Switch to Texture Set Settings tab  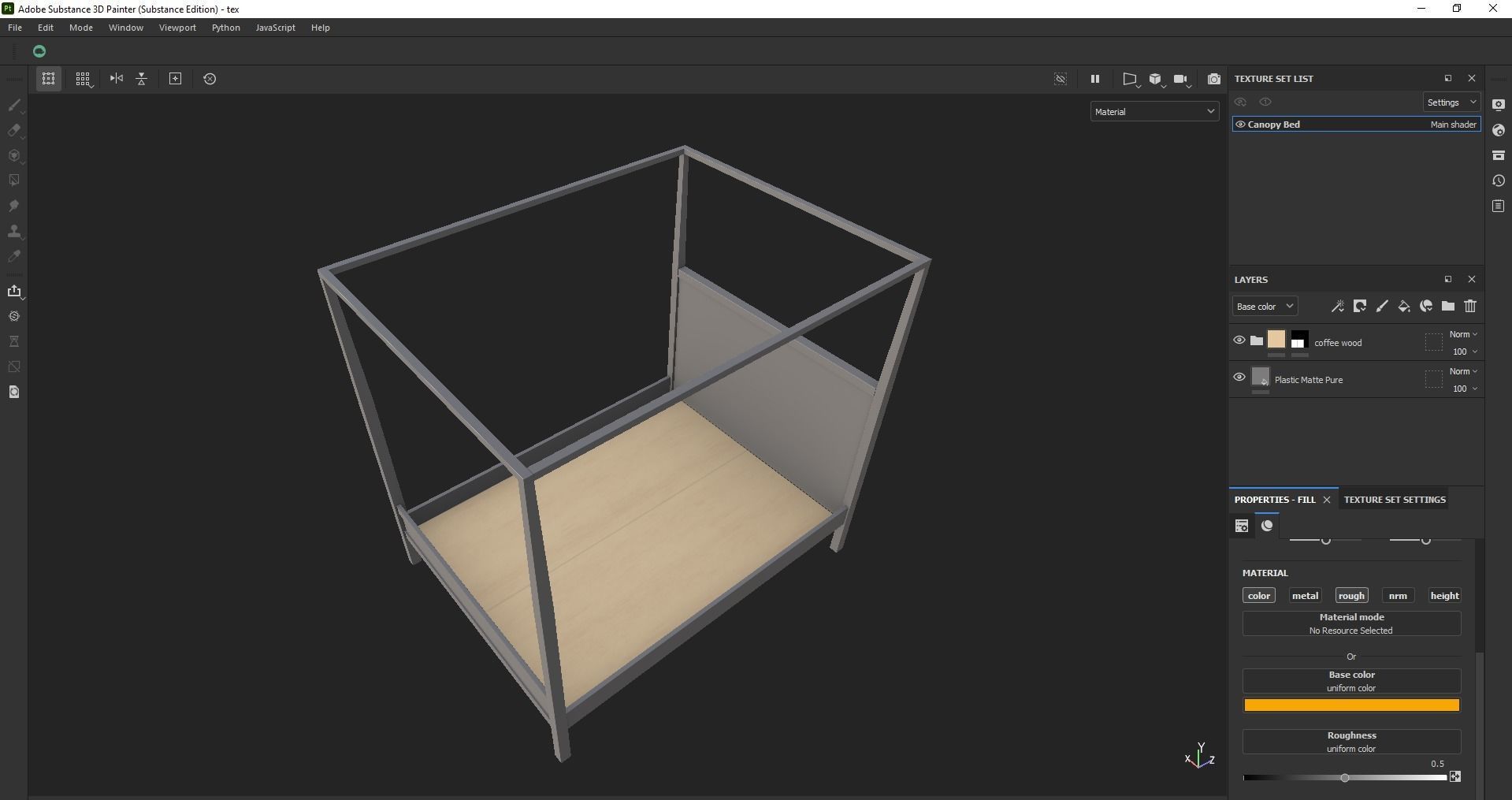tap(1395, 500)
